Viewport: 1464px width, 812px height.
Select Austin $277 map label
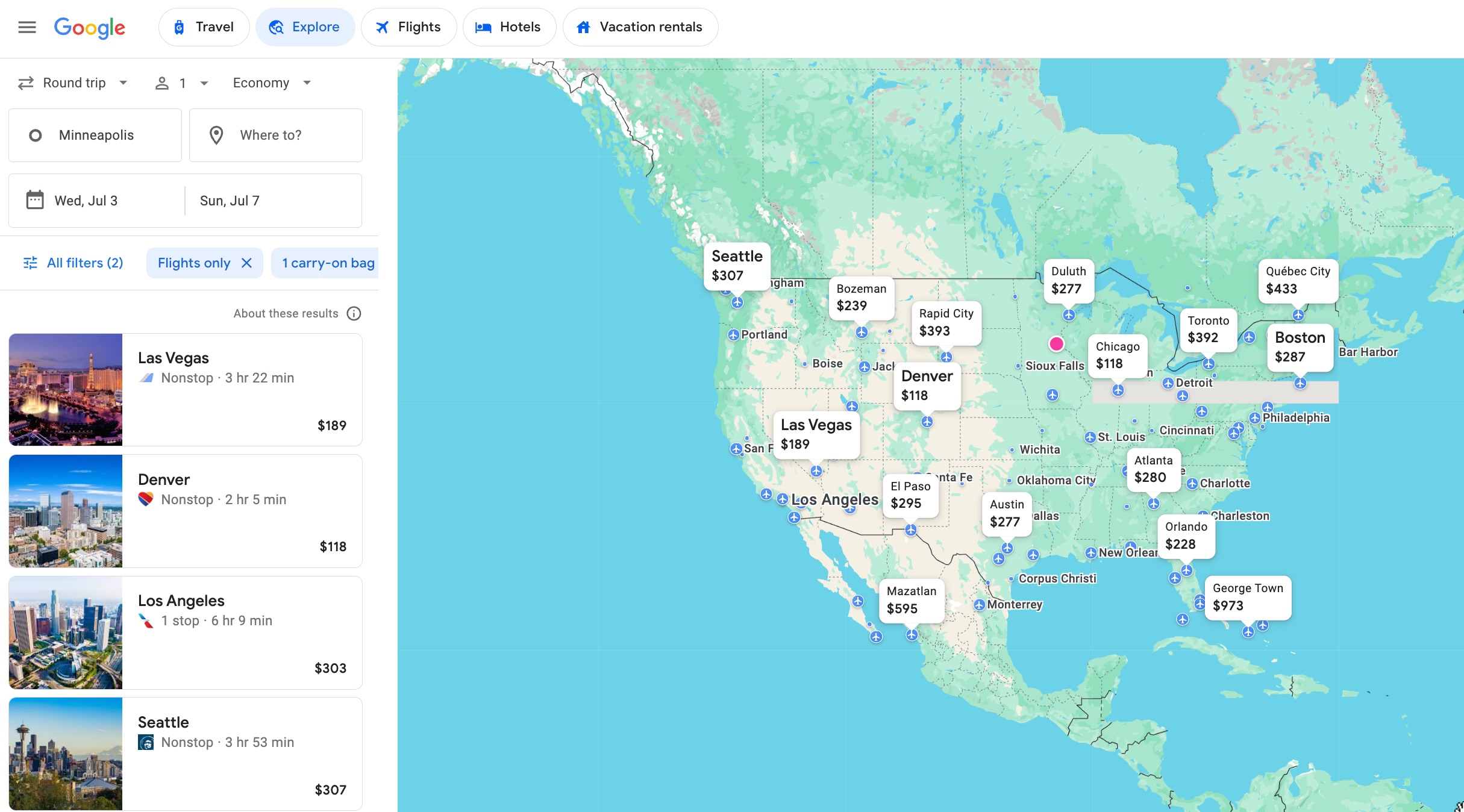(1007, 513)
